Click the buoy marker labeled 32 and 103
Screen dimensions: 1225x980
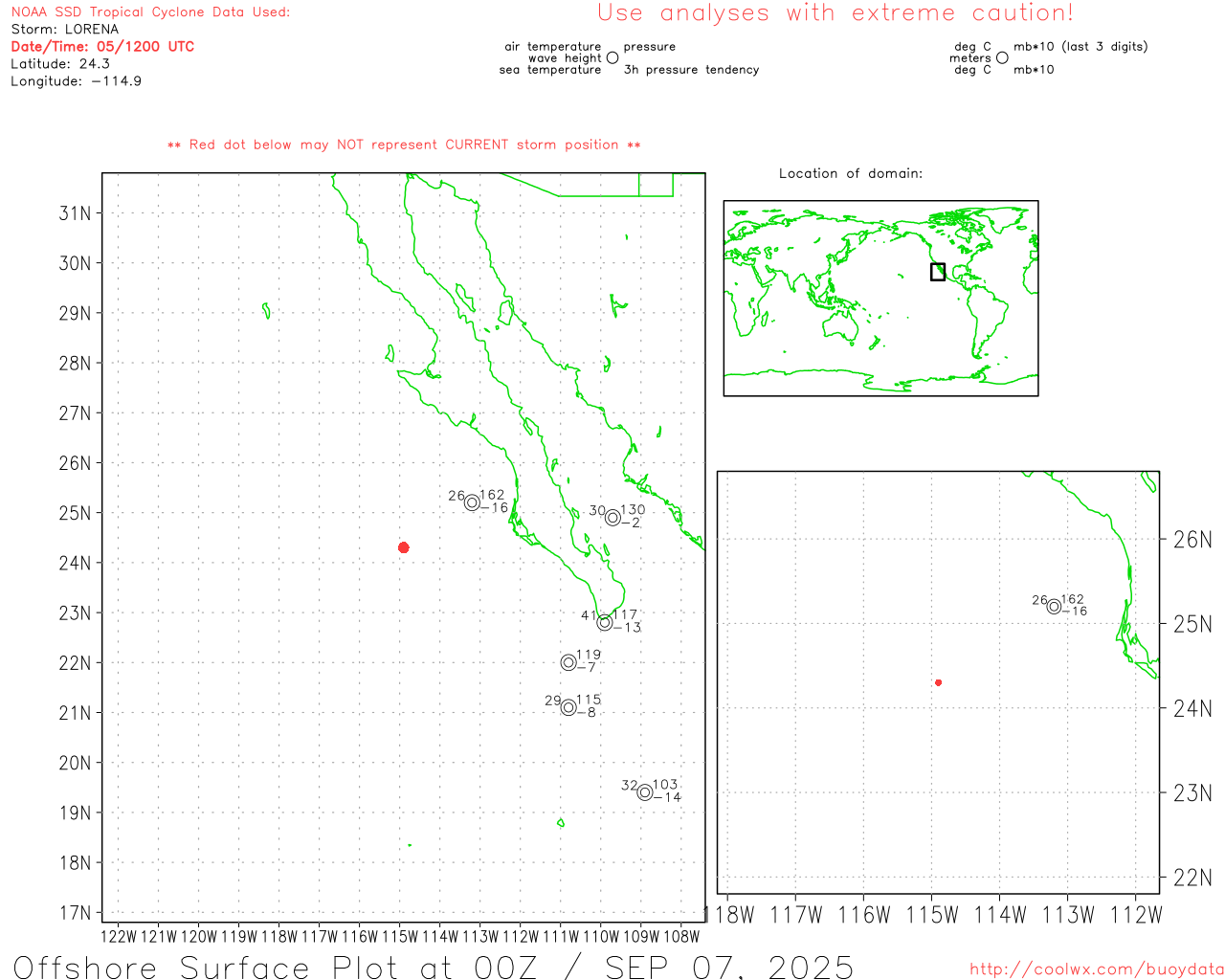coord(645,792)
